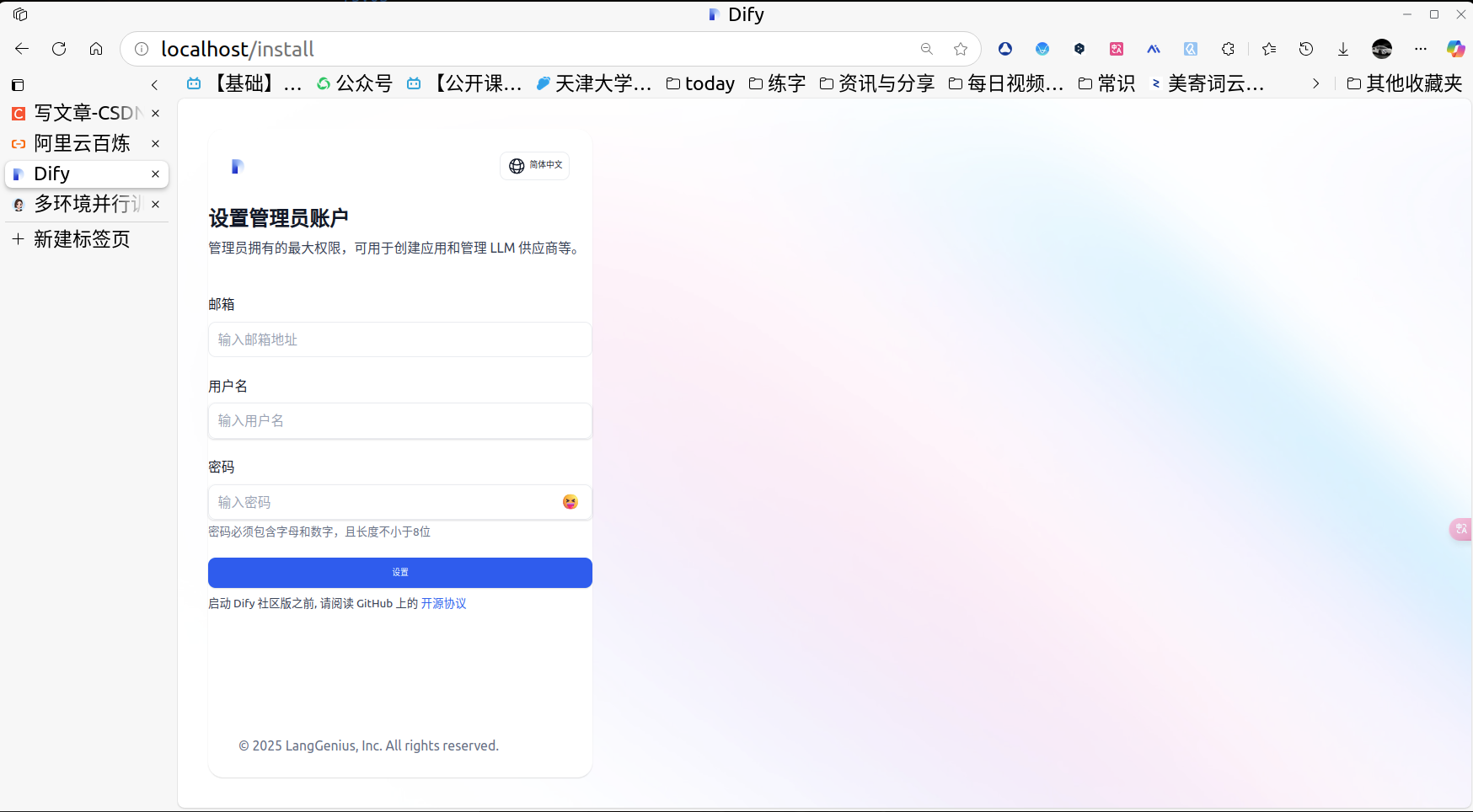This screenshot has height=812, width=1473.
Task: Open the 公众号 bookmark
Action: coord(355,83)
